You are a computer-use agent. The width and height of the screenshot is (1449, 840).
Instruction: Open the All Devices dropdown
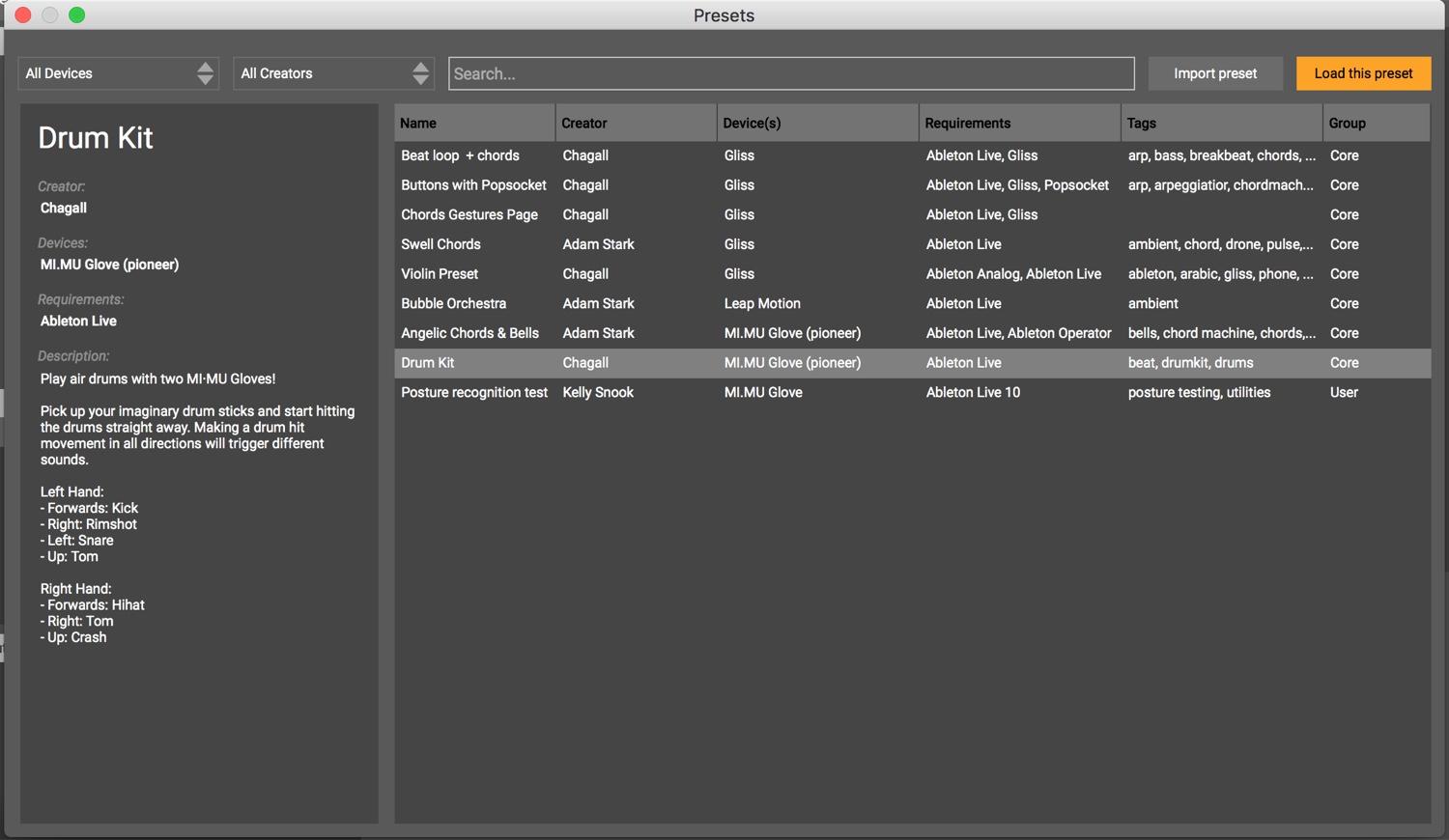click(118, 73)
